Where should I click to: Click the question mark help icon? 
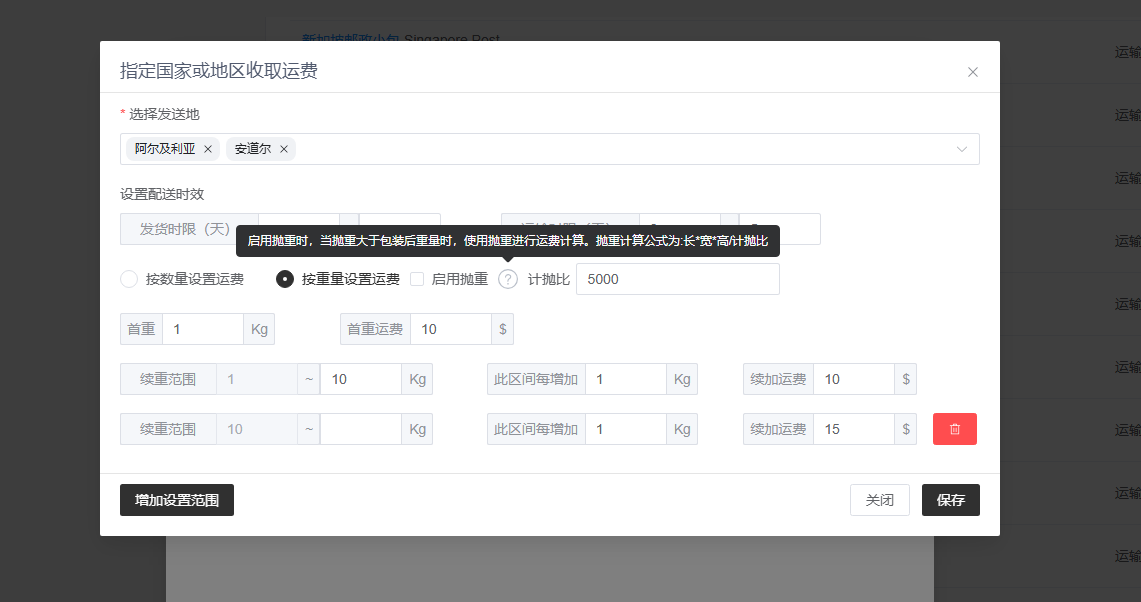tap(508, 279)
